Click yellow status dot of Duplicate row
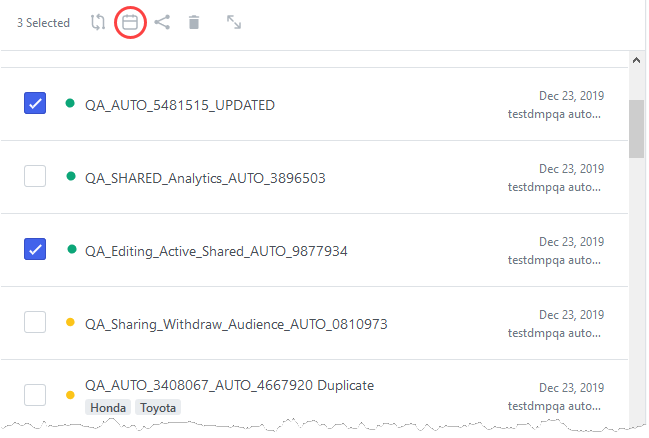The height and width of the screenshot is (438, 649). coord(70,395)
